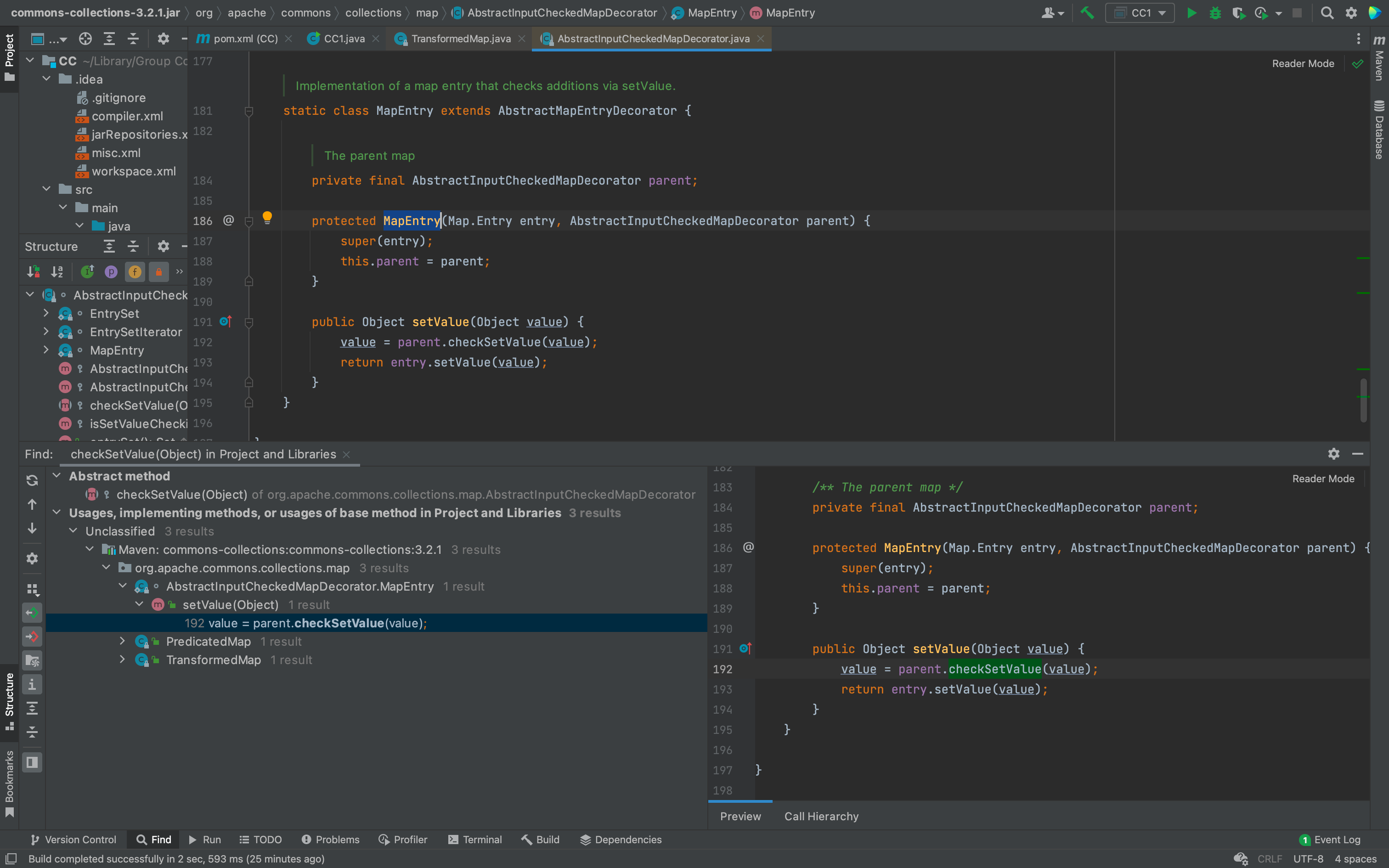The width and height of the screenshot is (1389, 868).
Task: Run with coverage shield icon
Action: click(1238, 13)
